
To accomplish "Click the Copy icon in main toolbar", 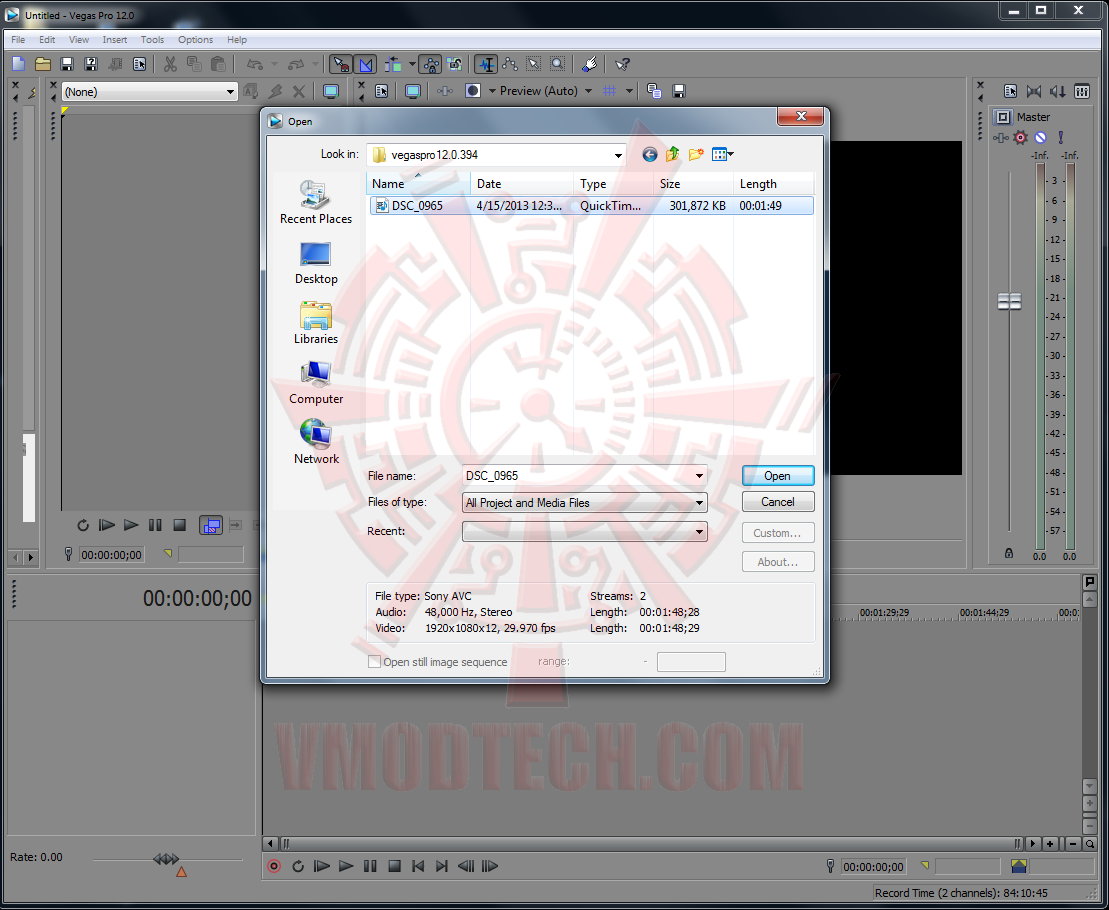I will point(194,64).
